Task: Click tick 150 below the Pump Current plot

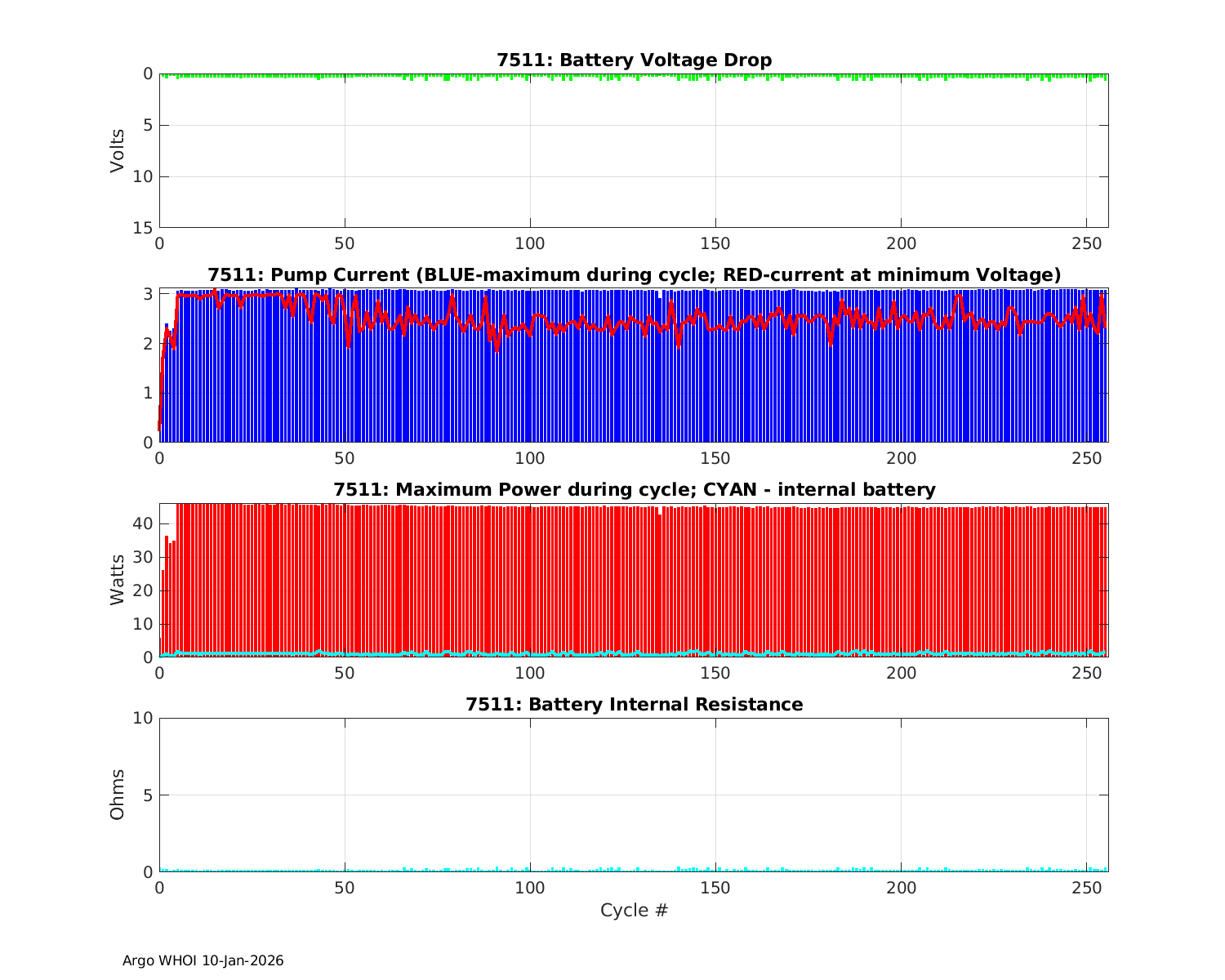Action: 715,458
